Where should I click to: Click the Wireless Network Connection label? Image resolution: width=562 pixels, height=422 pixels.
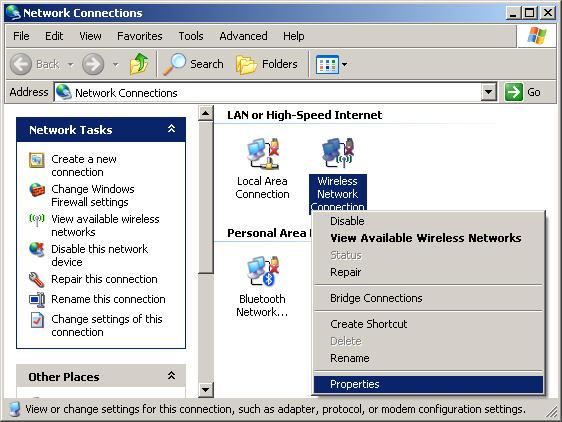click(x=338, y=194)
